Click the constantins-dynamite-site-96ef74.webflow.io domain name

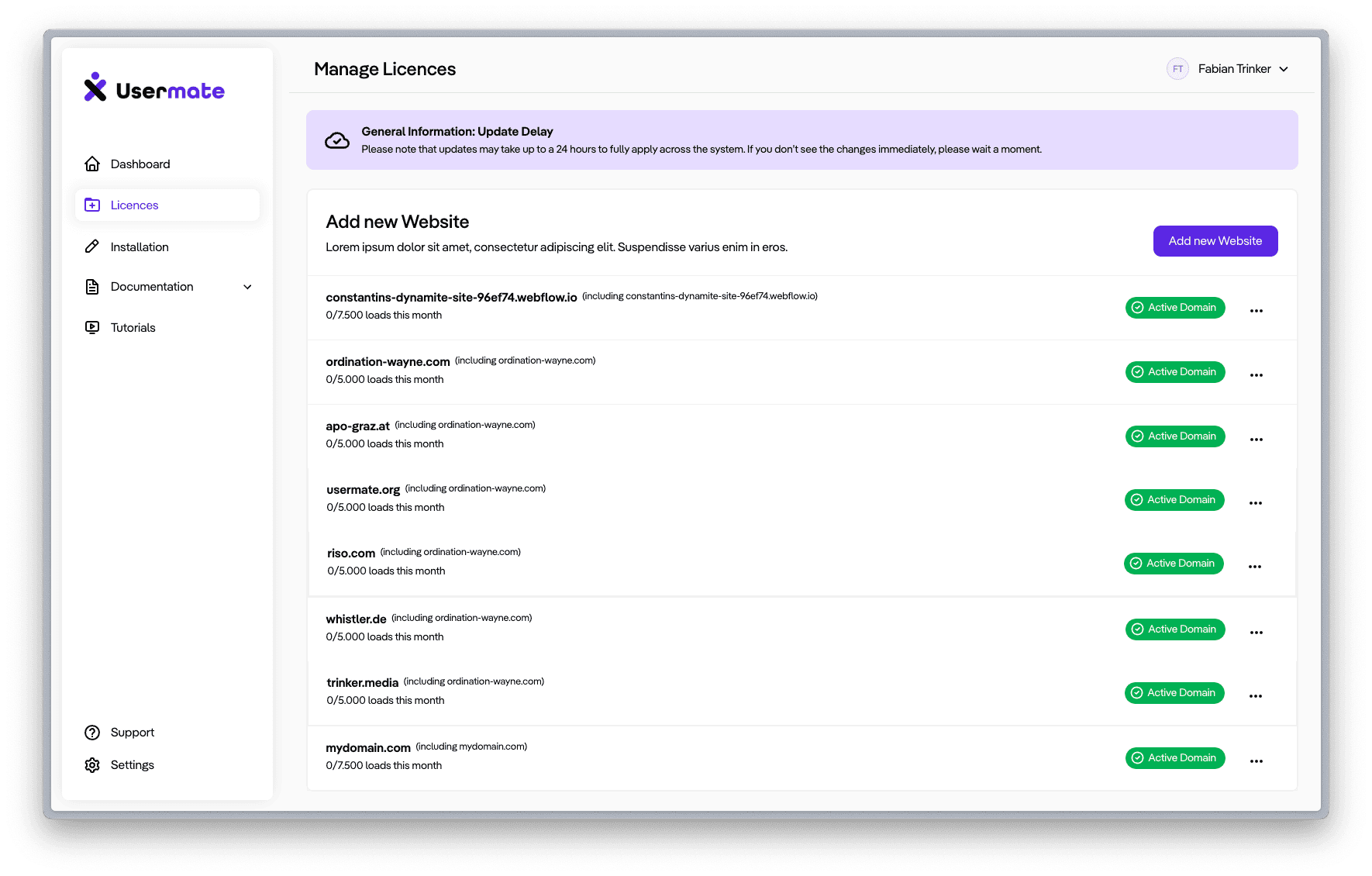[x=451, y=298]
